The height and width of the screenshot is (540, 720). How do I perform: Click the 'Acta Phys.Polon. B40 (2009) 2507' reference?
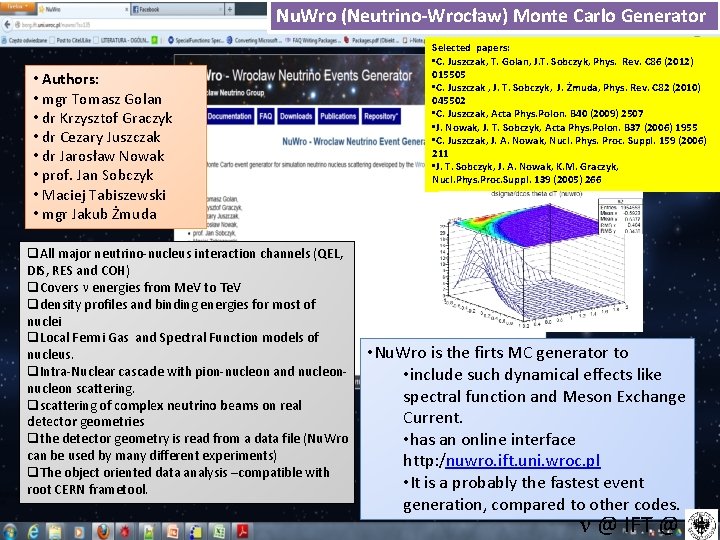coord(567,113)
